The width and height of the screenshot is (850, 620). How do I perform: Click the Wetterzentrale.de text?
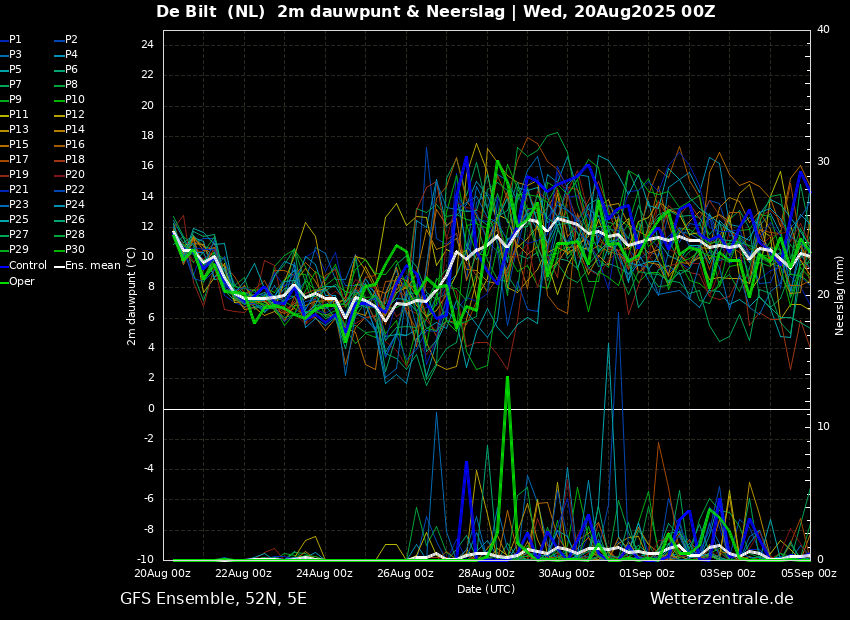pos(721,599)
